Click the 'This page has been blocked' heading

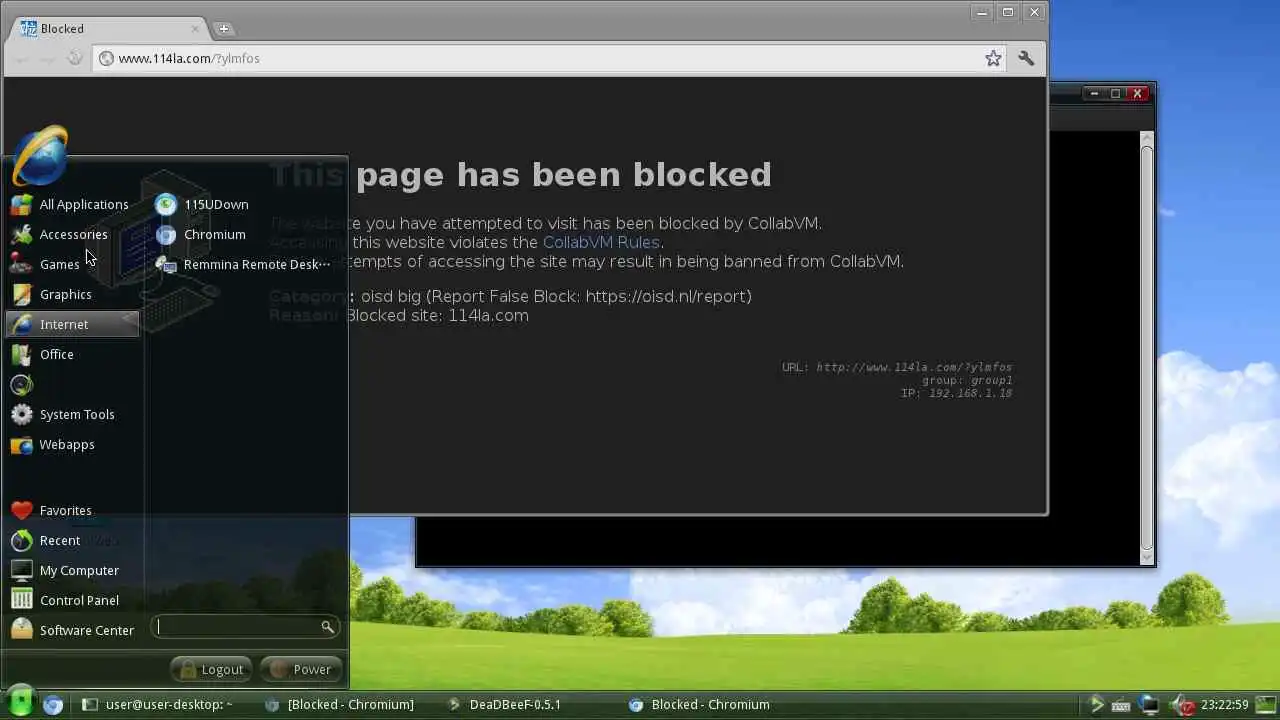[x=520, y=175]
